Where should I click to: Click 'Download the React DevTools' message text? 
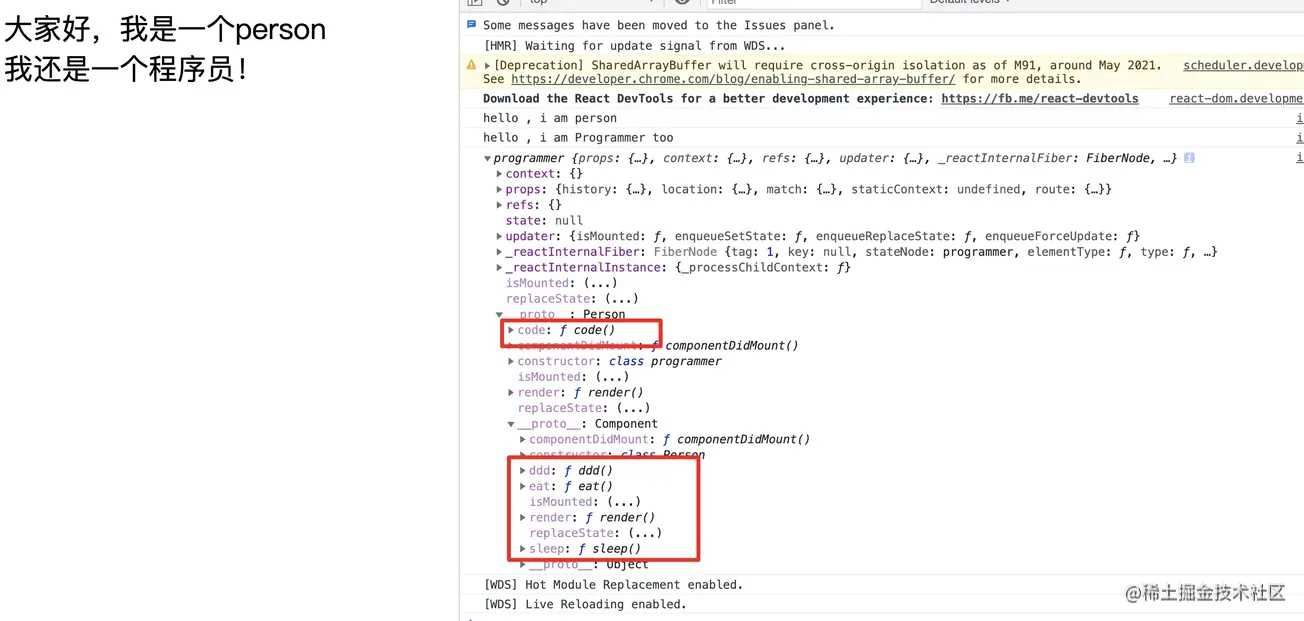pyautogui.click(x=708, y=99)
